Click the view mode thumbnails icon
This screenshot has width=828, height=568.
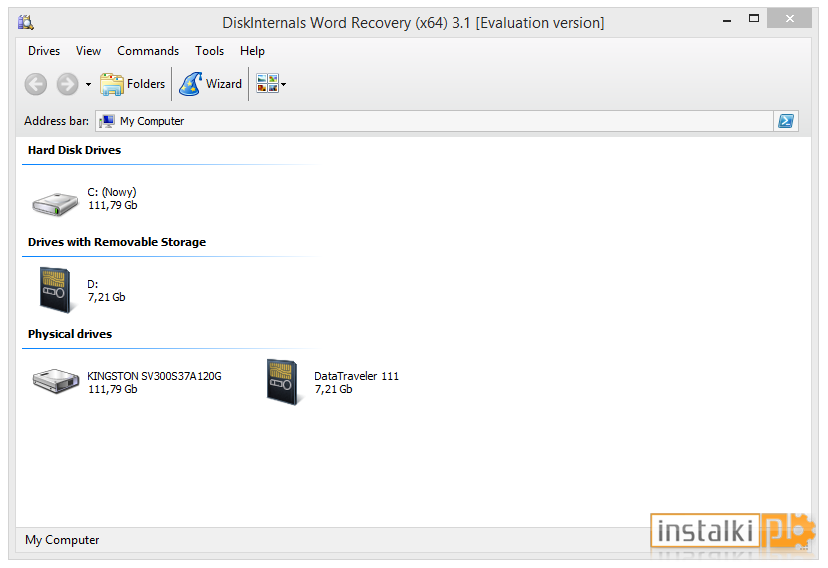[267, 83]
